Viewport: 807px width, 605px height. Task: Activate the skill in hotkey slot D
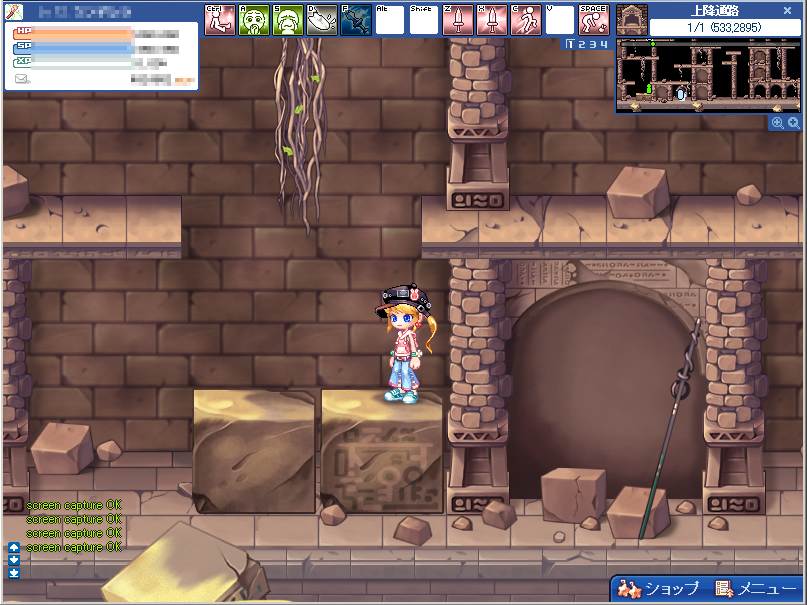(322, 20)
